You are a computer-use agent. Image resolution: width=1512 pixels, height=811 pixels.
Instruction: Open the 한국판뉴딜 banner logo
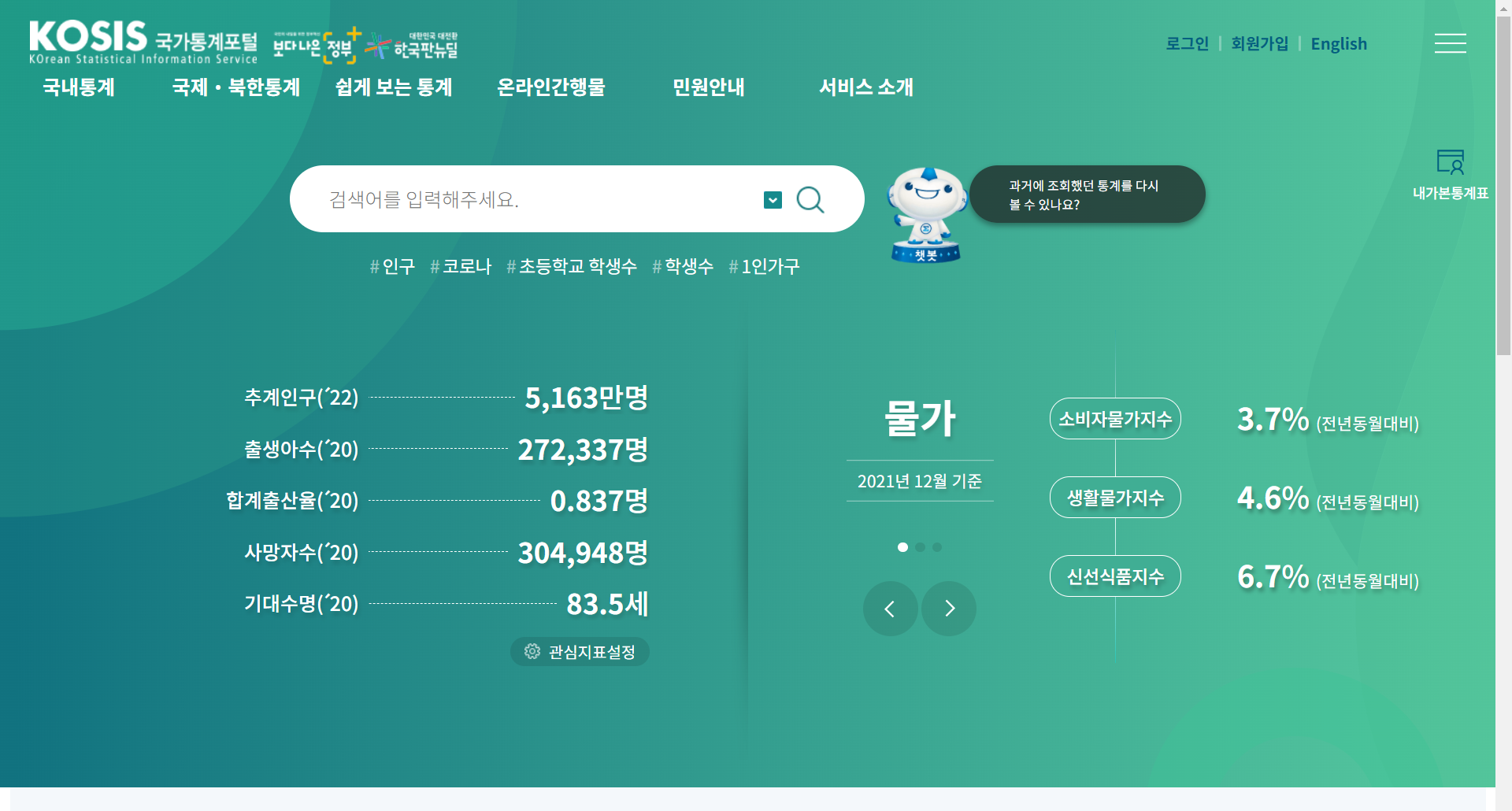pyautogui.click(x=412, y=46)
